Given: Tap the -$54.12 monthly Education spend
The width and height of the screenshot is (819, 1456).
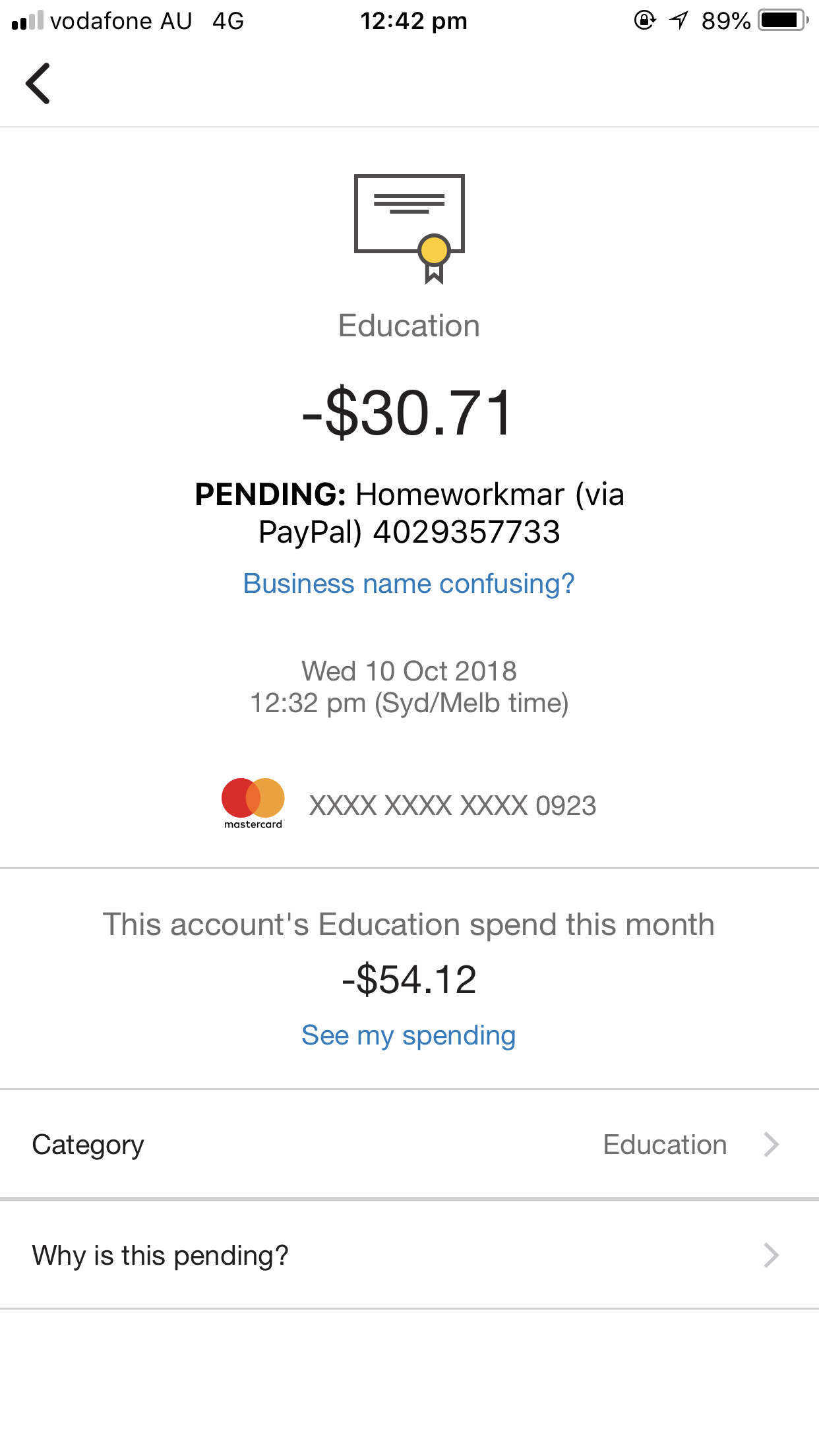Looking at the screenshot, I should click(409, 979).
